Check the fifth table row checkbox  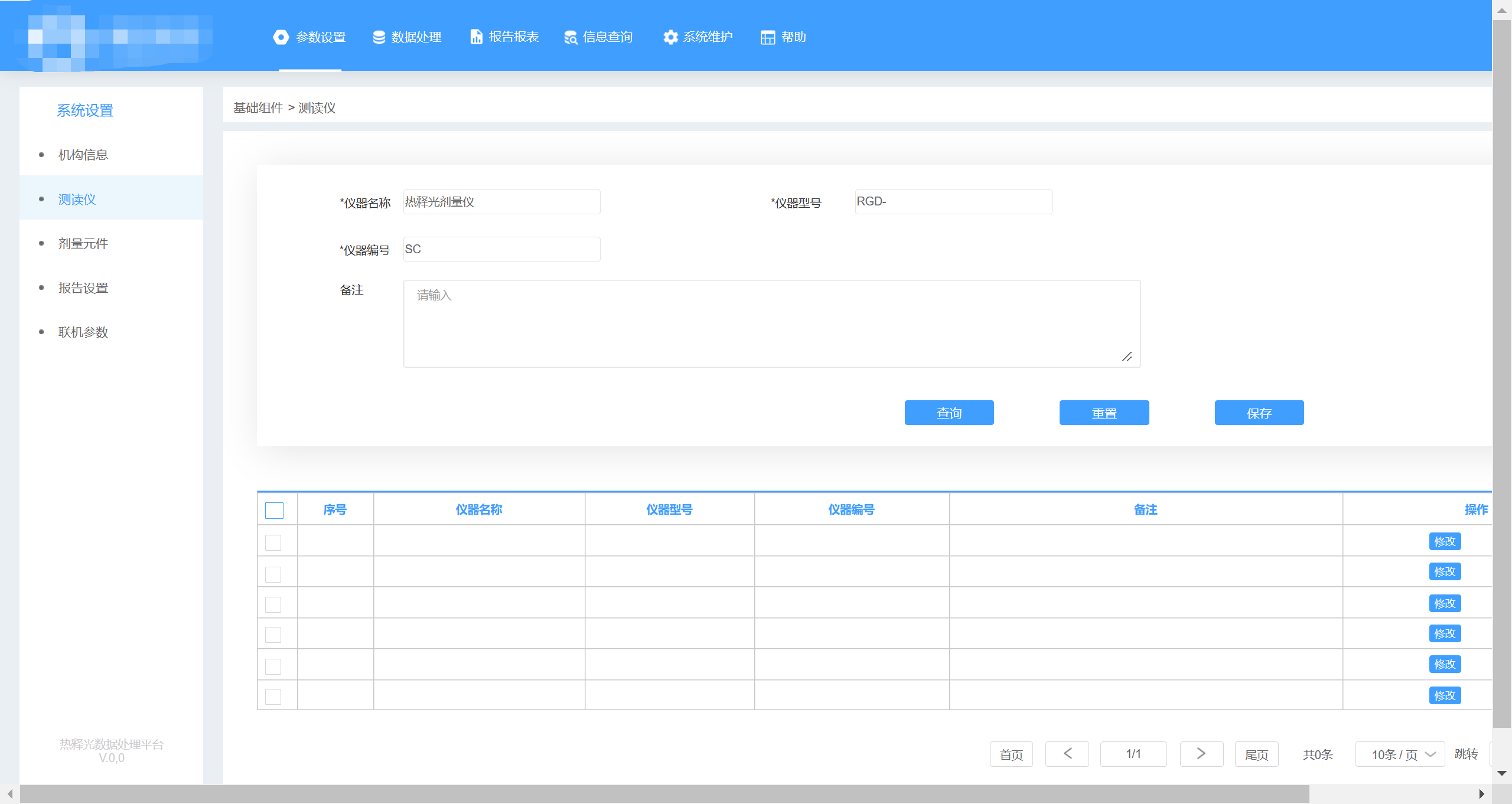(273, 666)
